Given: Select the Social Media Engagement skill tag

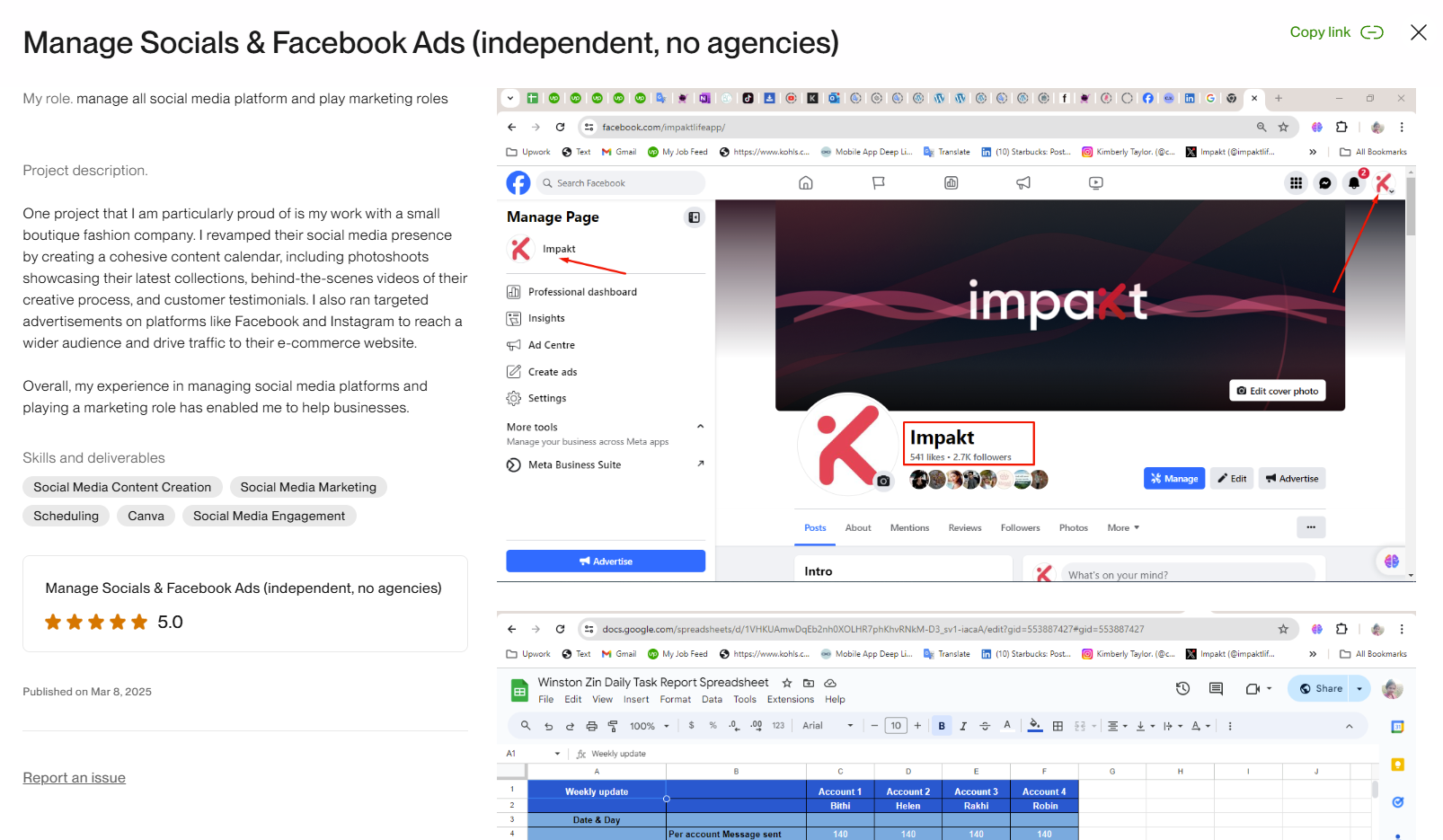Looking at the screenshot, I should click(269, 516).
